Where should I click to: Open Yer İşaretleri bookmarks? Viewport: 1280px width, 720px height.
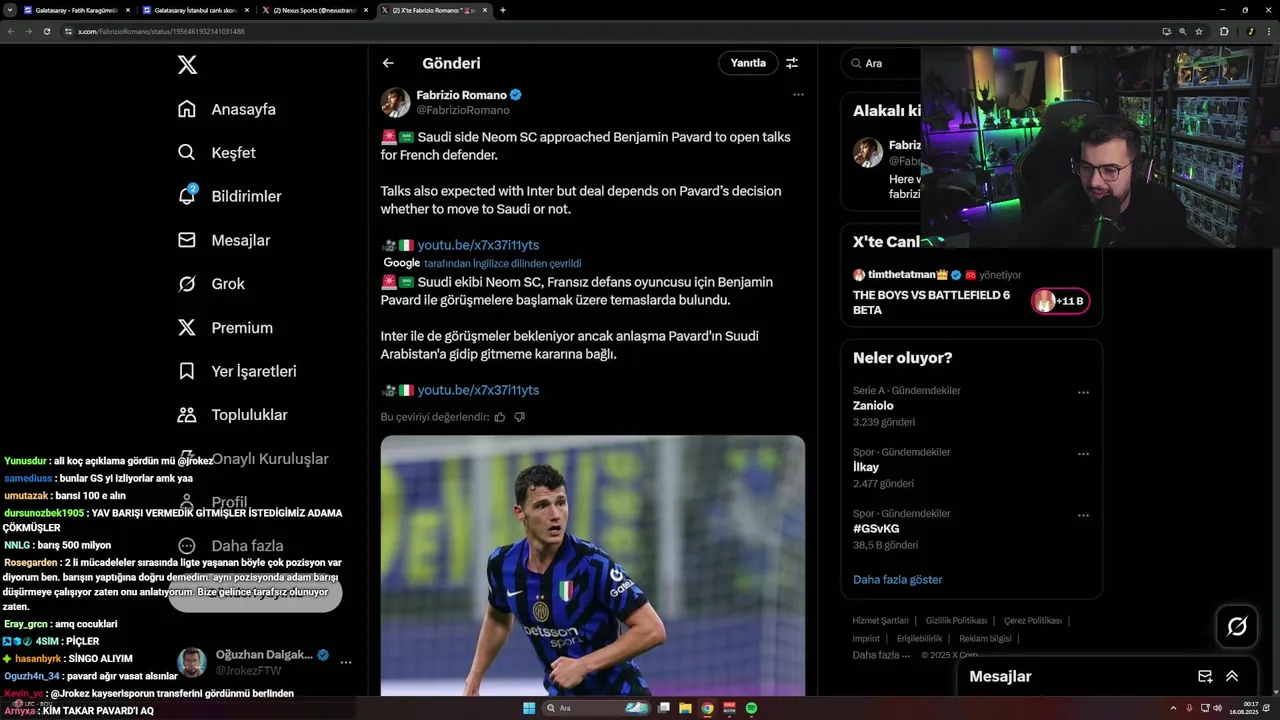(x=254, y=371)
